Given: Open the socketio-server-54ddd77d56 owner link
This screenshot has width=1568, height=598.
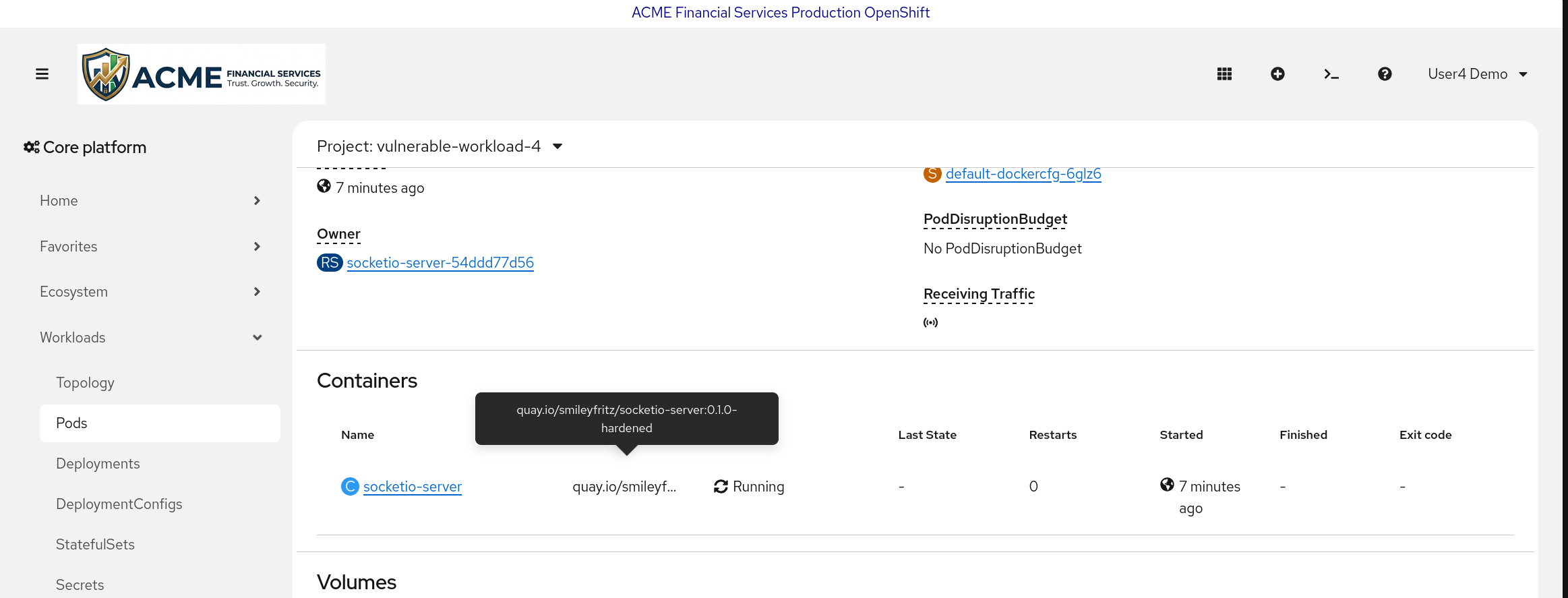Looking at the screenshot, I should pos(440,263).
